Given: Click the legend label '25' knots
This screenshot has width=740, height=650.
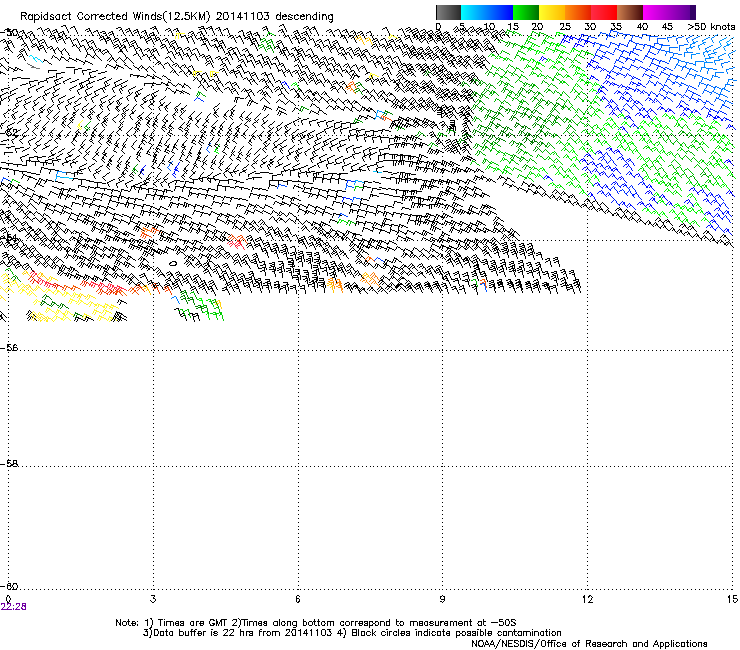Looking at the screenshot, I should coord(564,27).
